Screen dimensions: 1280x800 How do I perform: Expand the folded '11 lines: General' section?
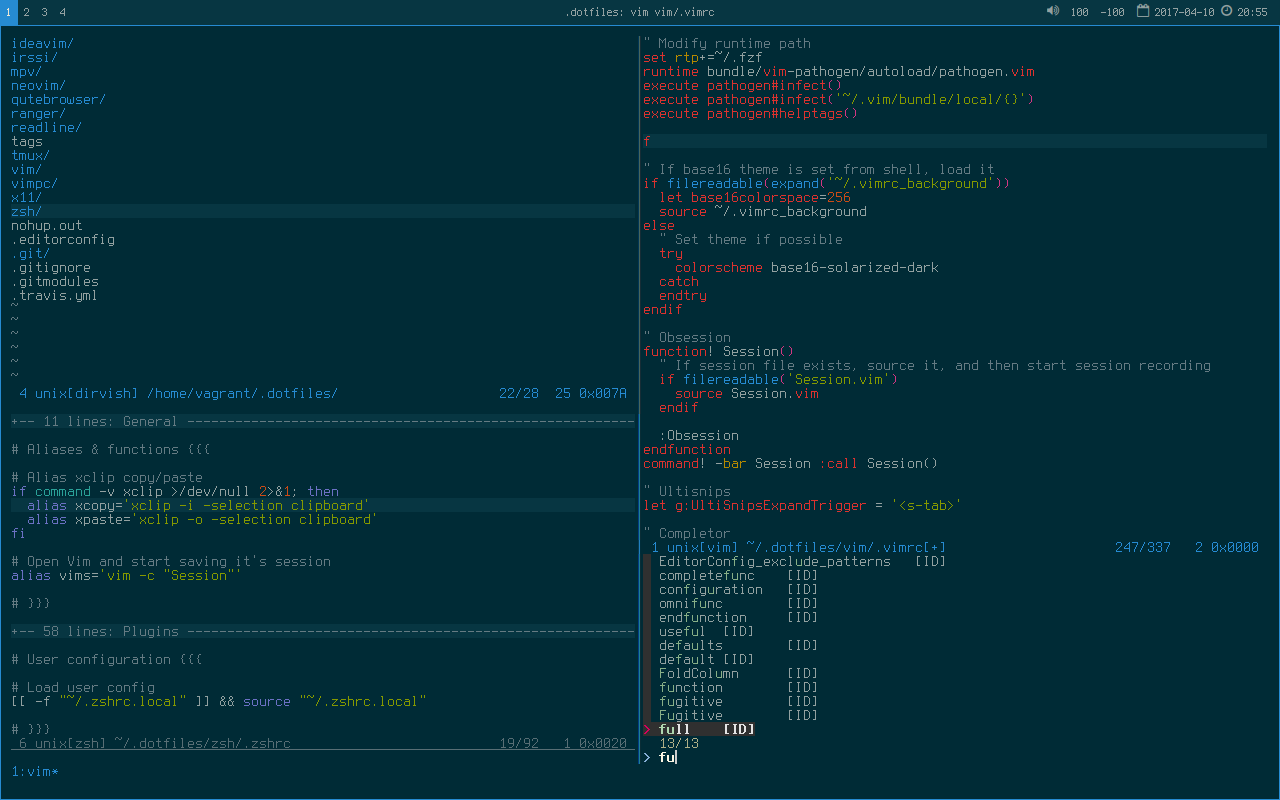click(323, 421)
